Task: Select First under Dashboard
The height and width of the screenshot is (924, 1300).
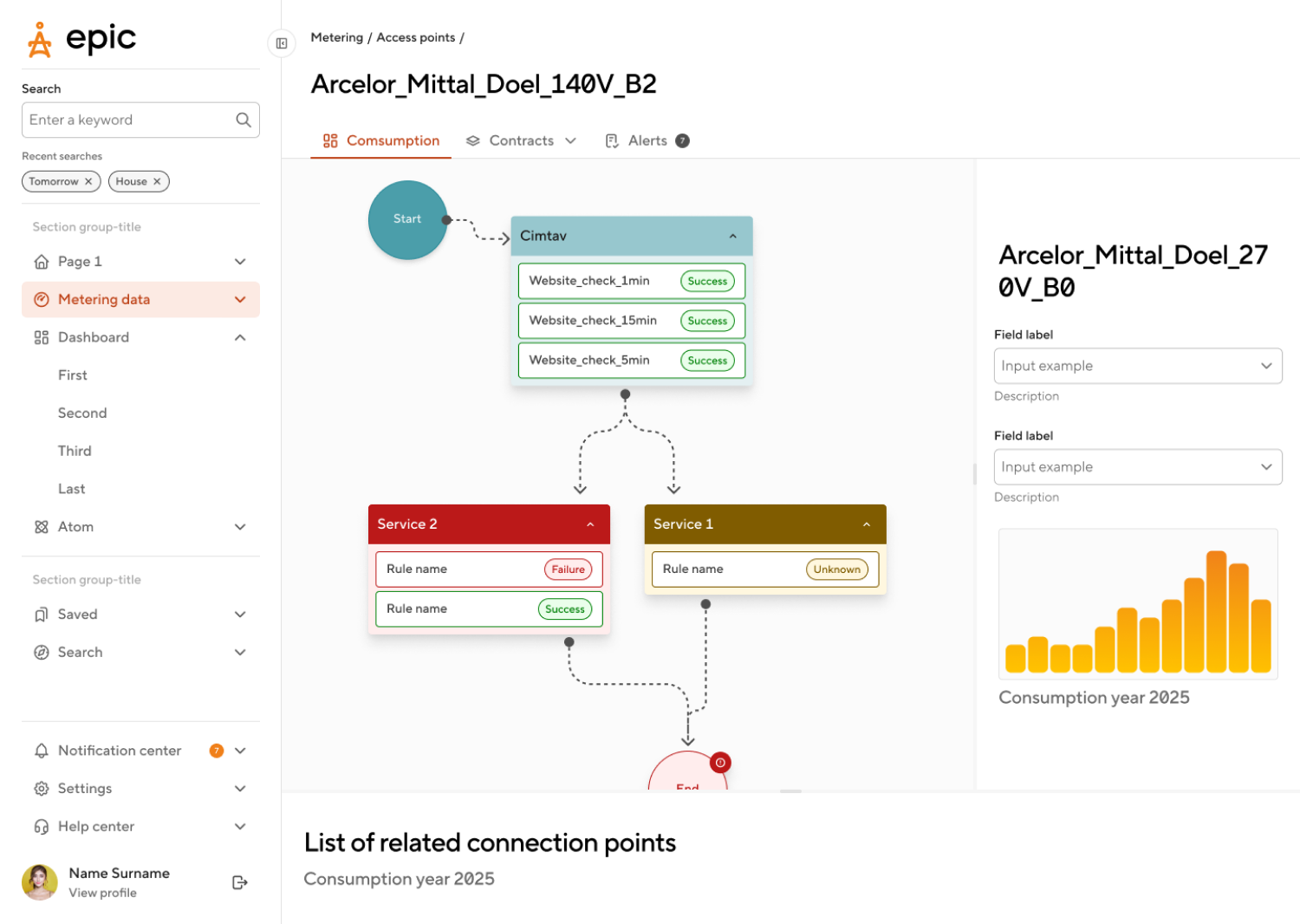Action: [x=73, y=375]
